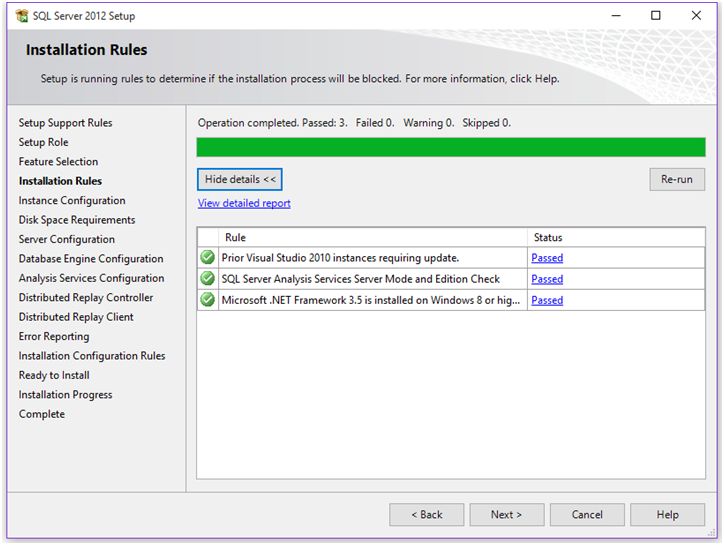The width and height of the screenshot is (724, 545).
Task: Open Passed status for .NET Framework 3.5 rule
Action: (547, 300)
